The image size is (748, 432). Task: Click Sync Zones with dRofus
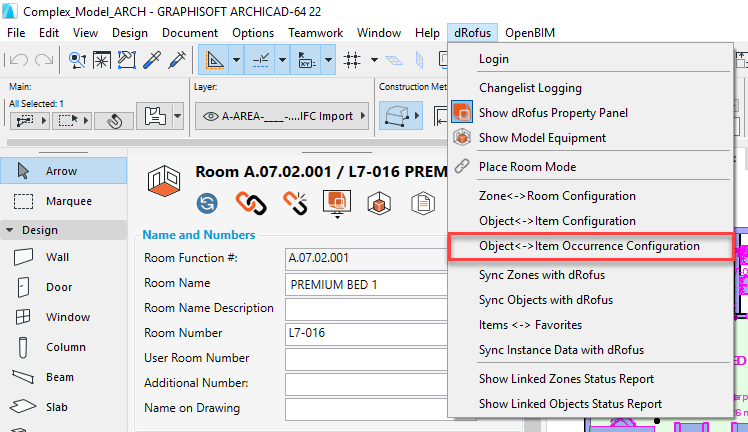point(555,274)
